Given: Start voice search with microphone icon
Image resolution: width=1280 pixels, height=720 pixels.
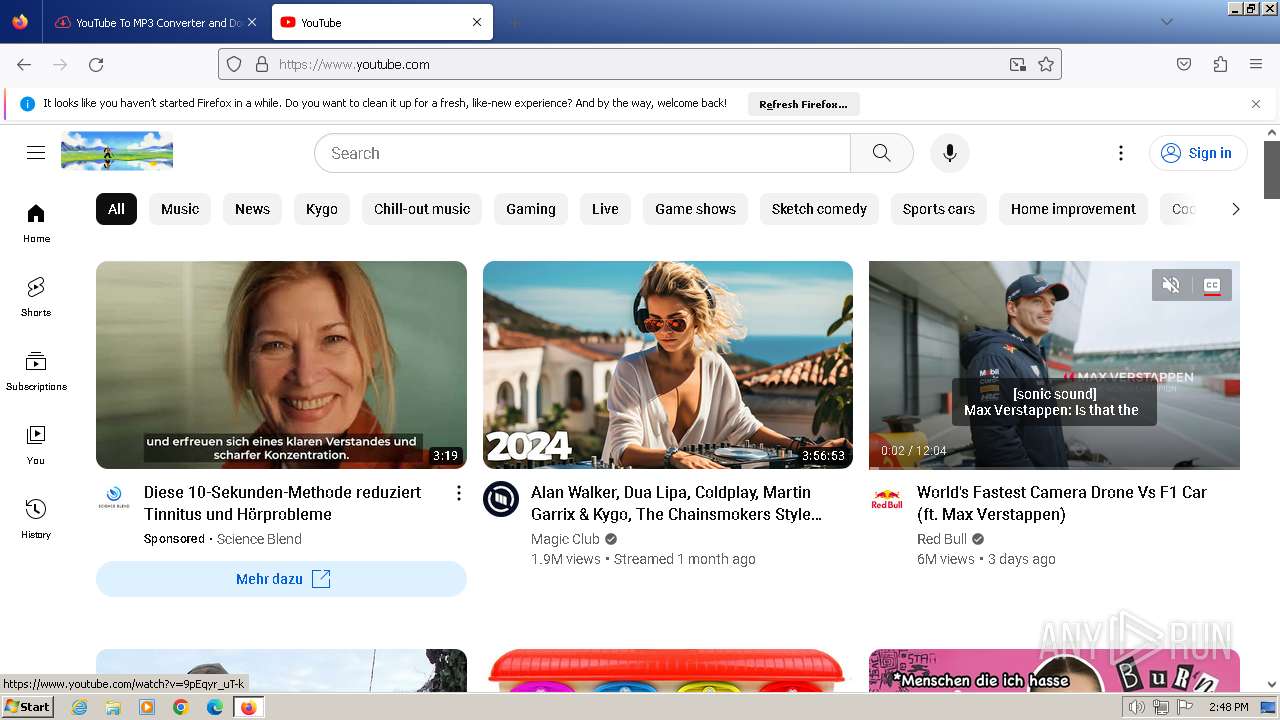Looking at the screenshot, I should [950, 153].
